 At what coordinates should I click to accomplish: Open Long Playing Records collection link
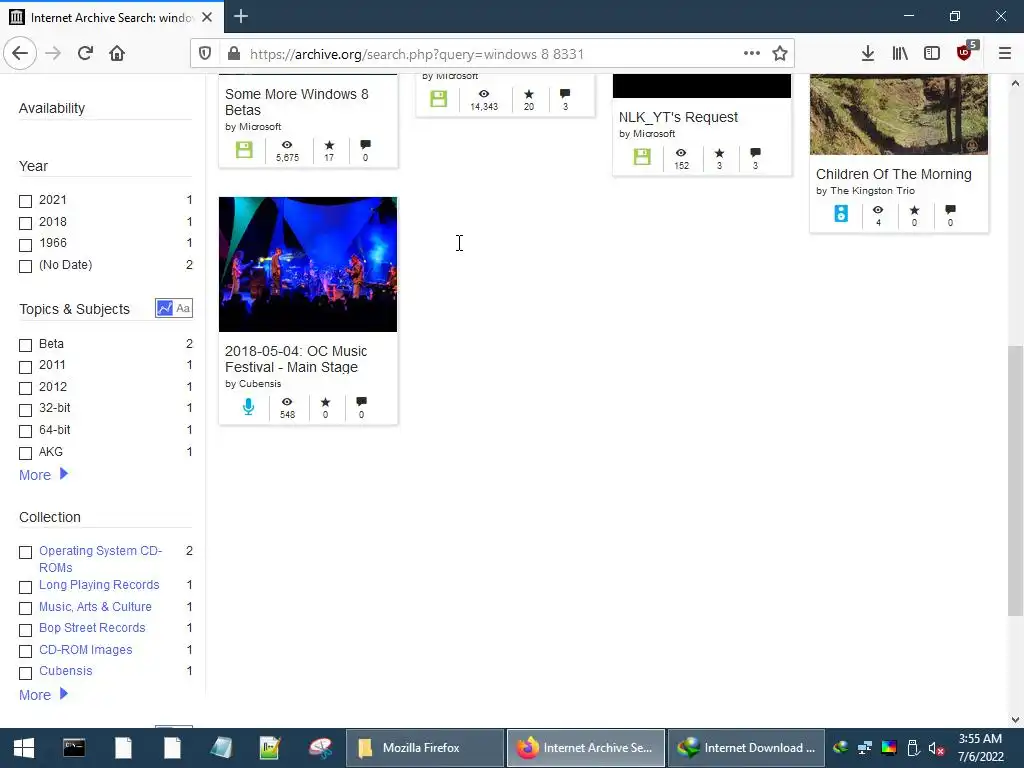[99, 584]
